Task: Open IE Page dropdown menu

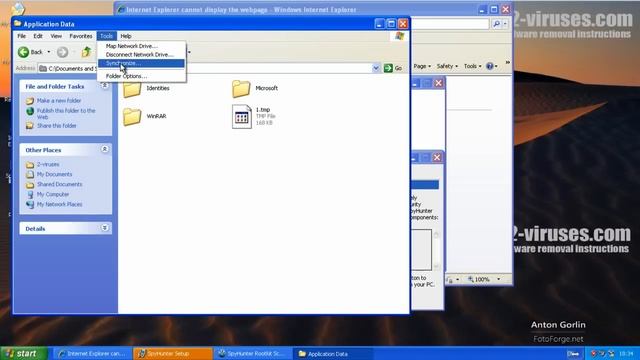Action: pyautogui.click(x=422, y=66)
